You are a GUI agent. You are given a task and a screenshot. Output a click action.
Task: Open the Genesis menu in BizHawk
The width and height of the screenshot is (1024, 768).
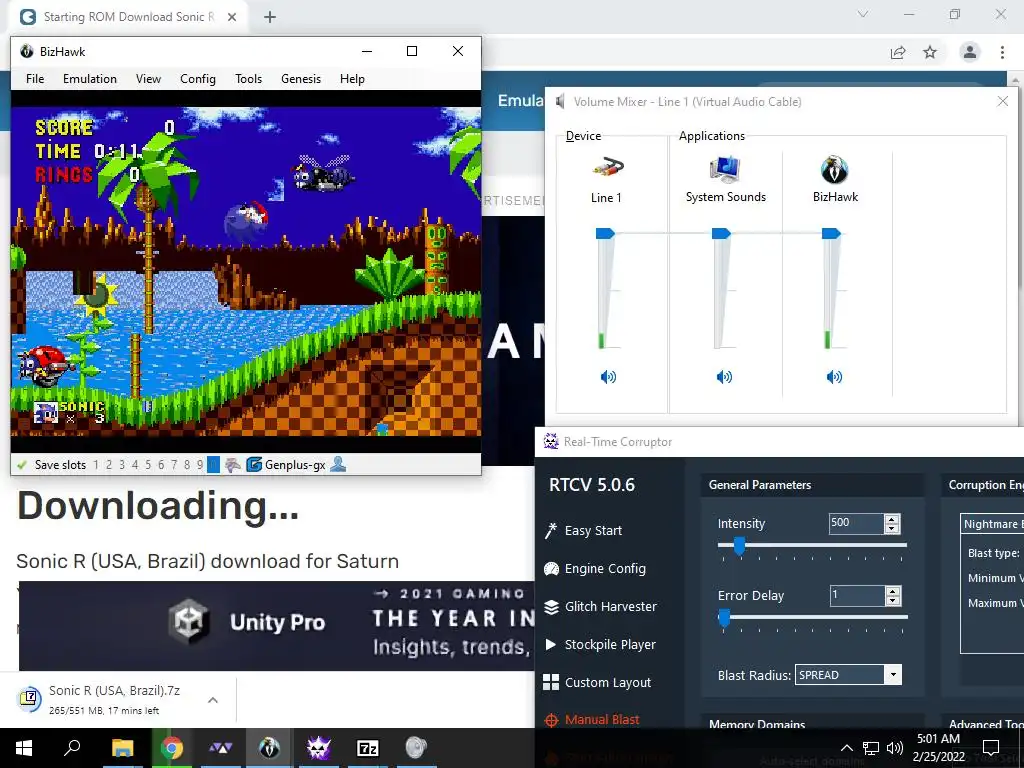tap(301, 79)
